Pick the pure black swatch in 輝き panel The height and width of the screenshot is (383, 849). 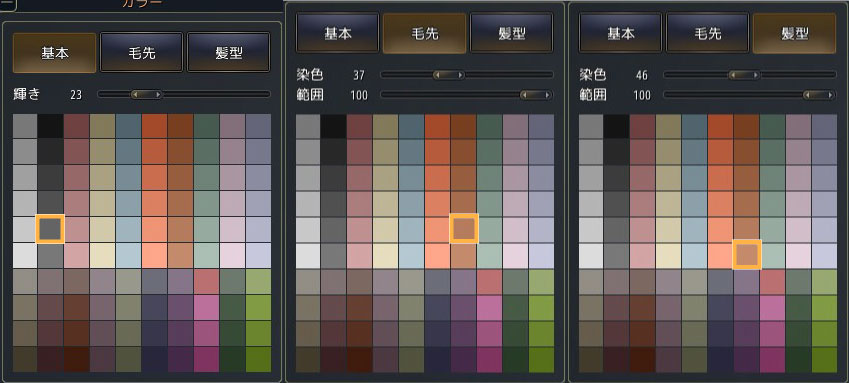pyautogui.click(x=50, y=126)
